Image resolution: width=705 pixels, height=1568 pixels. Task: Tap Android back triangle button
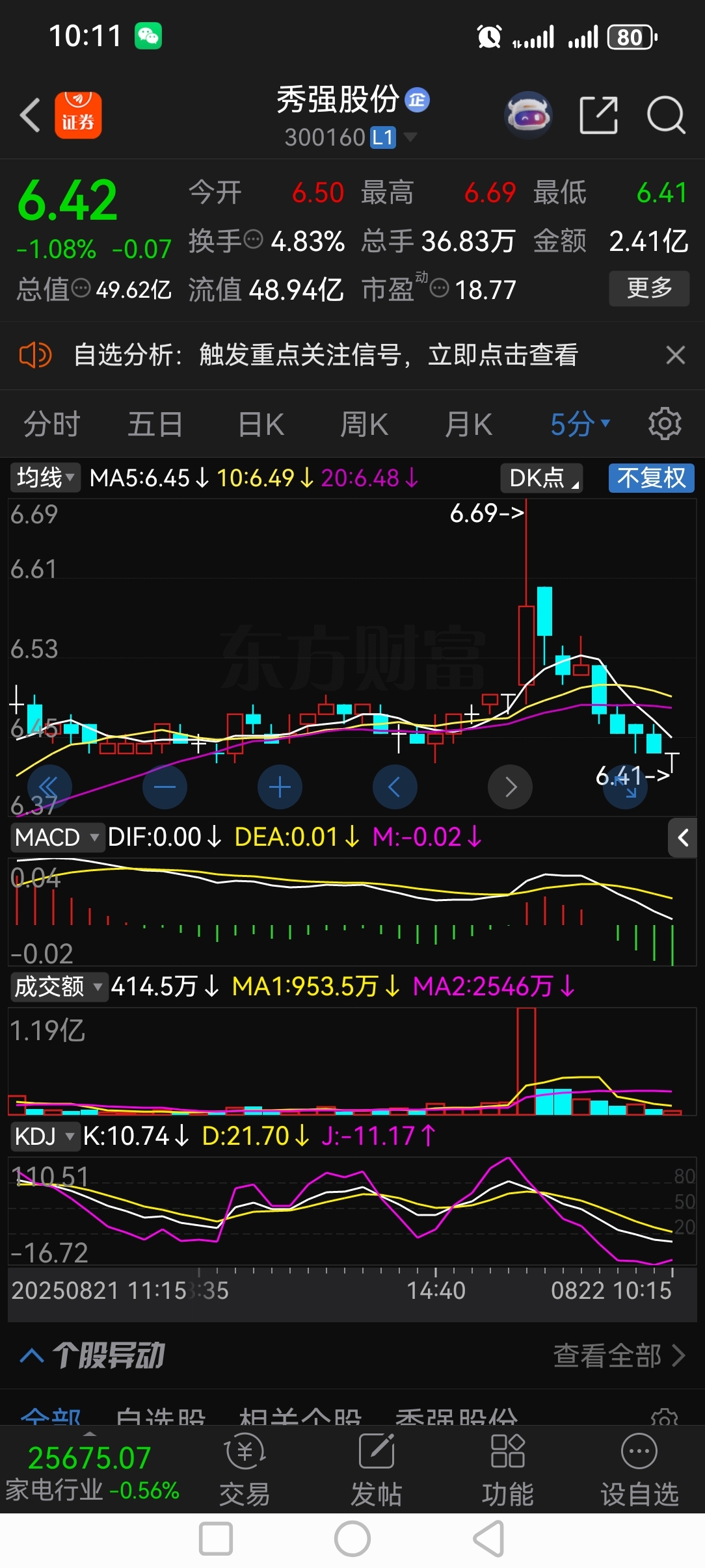point(488,1539)
